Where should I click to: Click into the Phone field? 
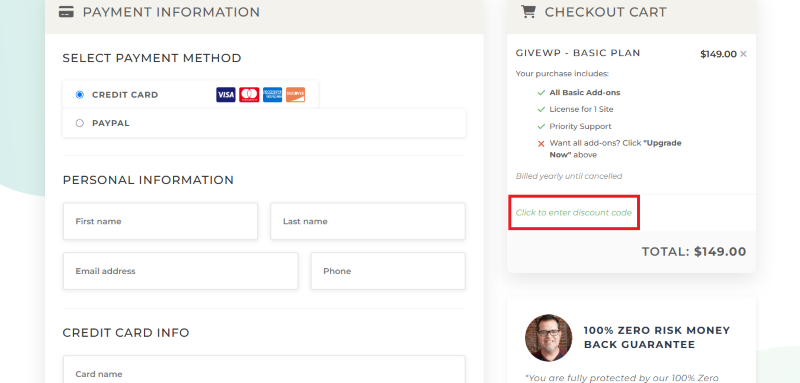[x=388, y=271]
